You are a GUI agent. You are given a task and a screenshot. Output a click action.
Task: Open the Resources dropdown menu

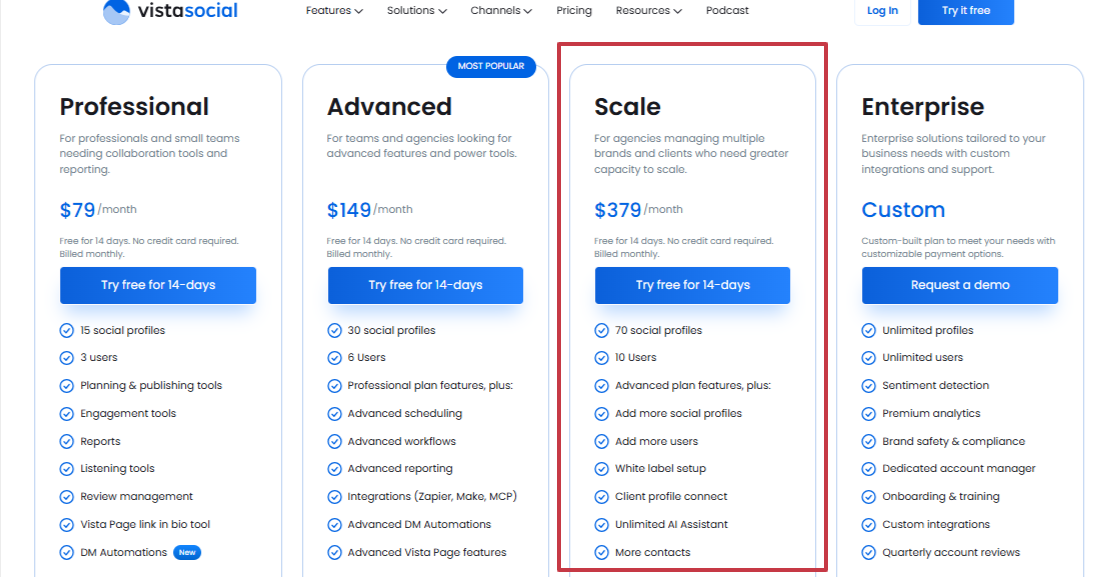click(x=648, y=11)
